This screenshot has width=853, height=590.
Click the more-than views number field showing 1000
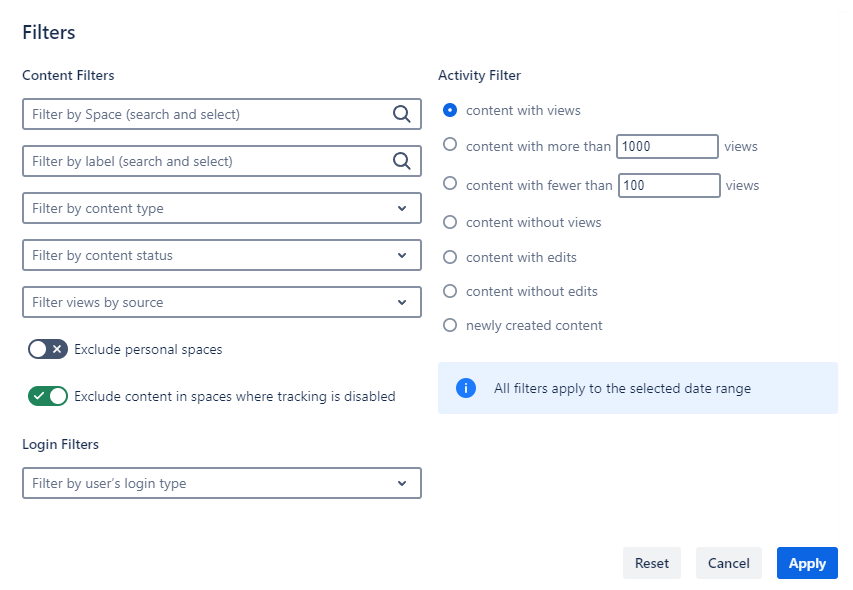click(667, 147)
